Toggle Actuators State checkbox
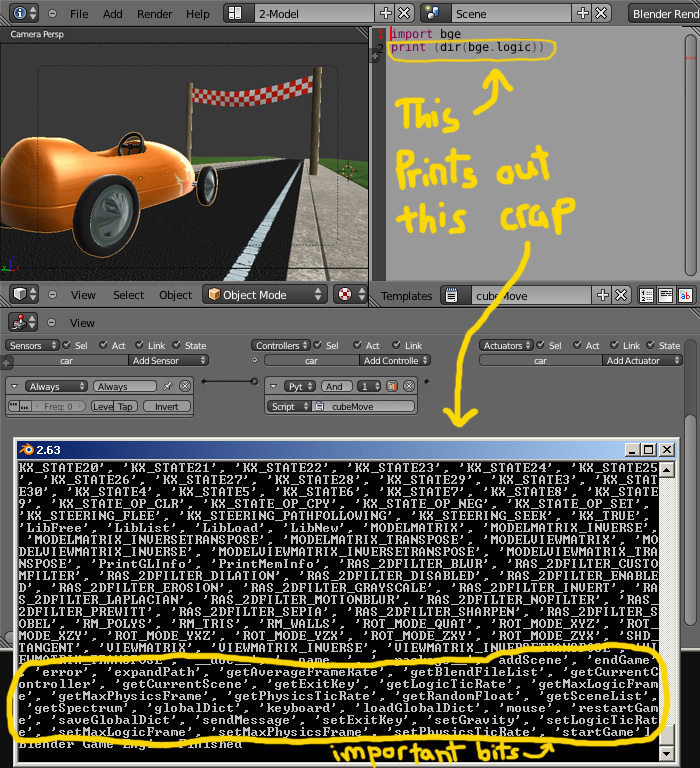700x768 pixels. coord(651,345)
